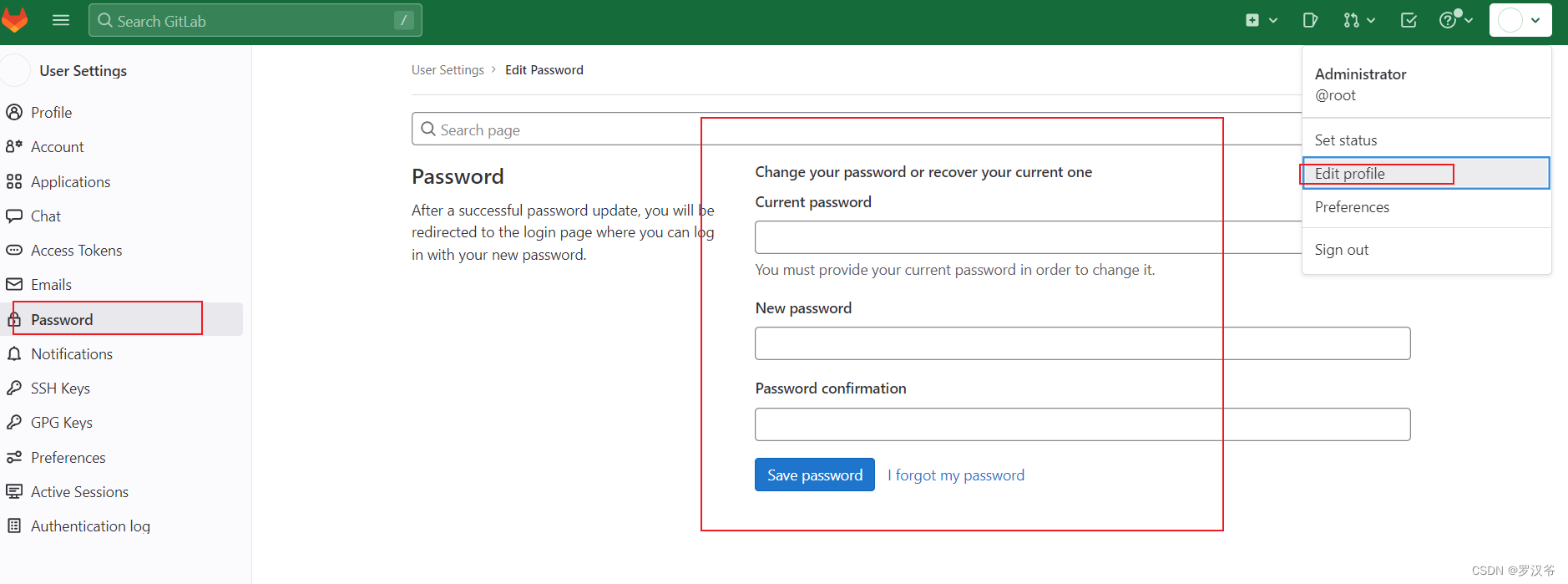
Task: Click the User Settings avatar in sidebar
Action: tap(15, 70)
